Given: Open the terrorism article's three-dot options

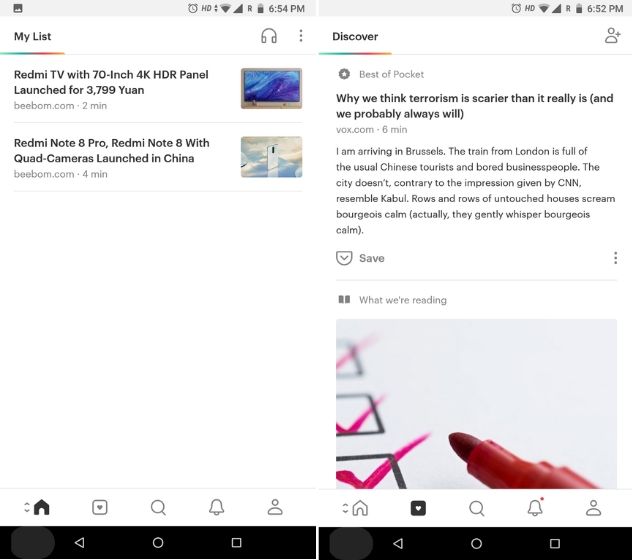Looking at the screenshot, I should pos(615,258).
